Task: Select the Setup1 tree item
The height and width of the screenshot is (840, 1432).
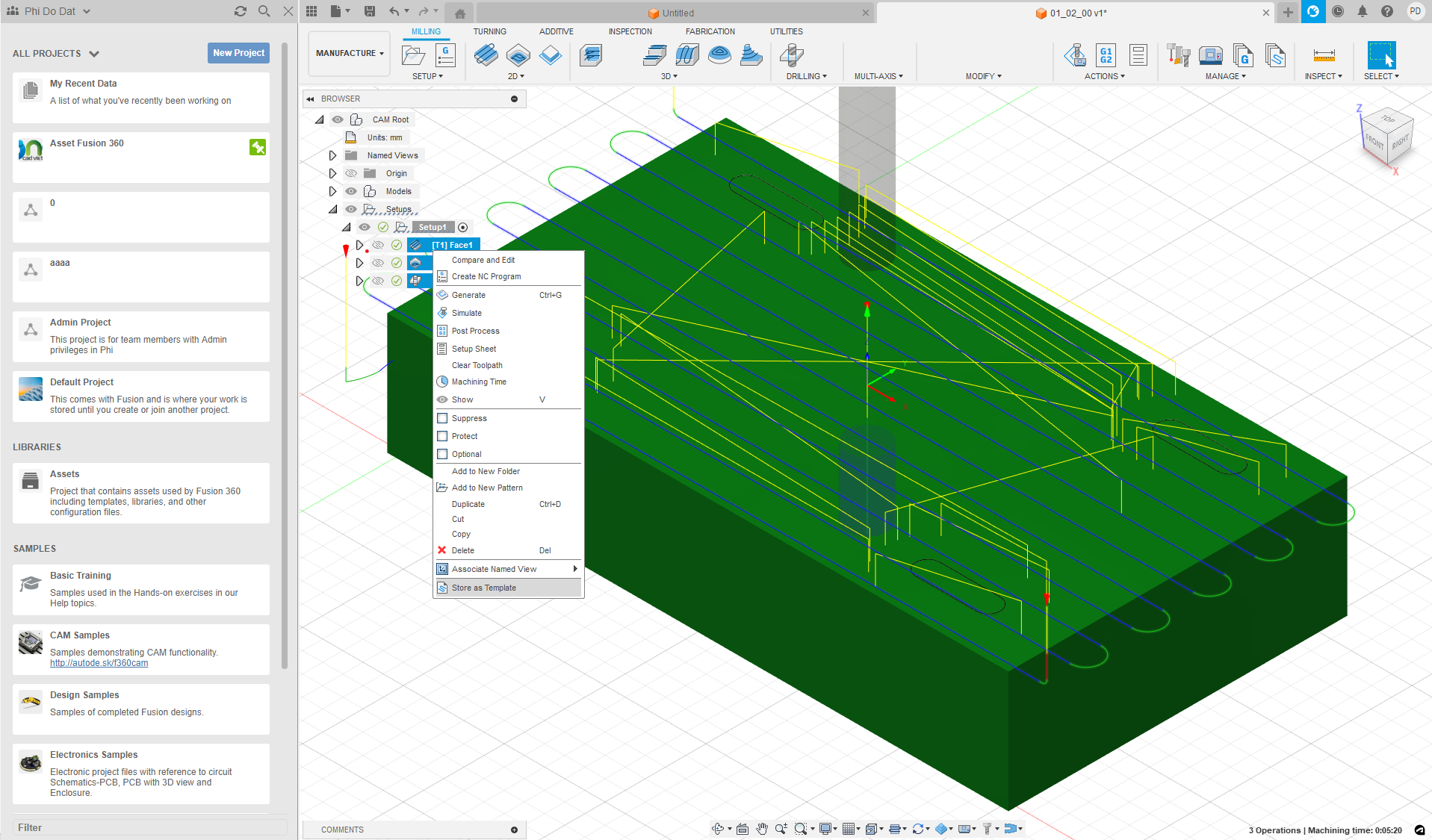Action: pos(432,227)
